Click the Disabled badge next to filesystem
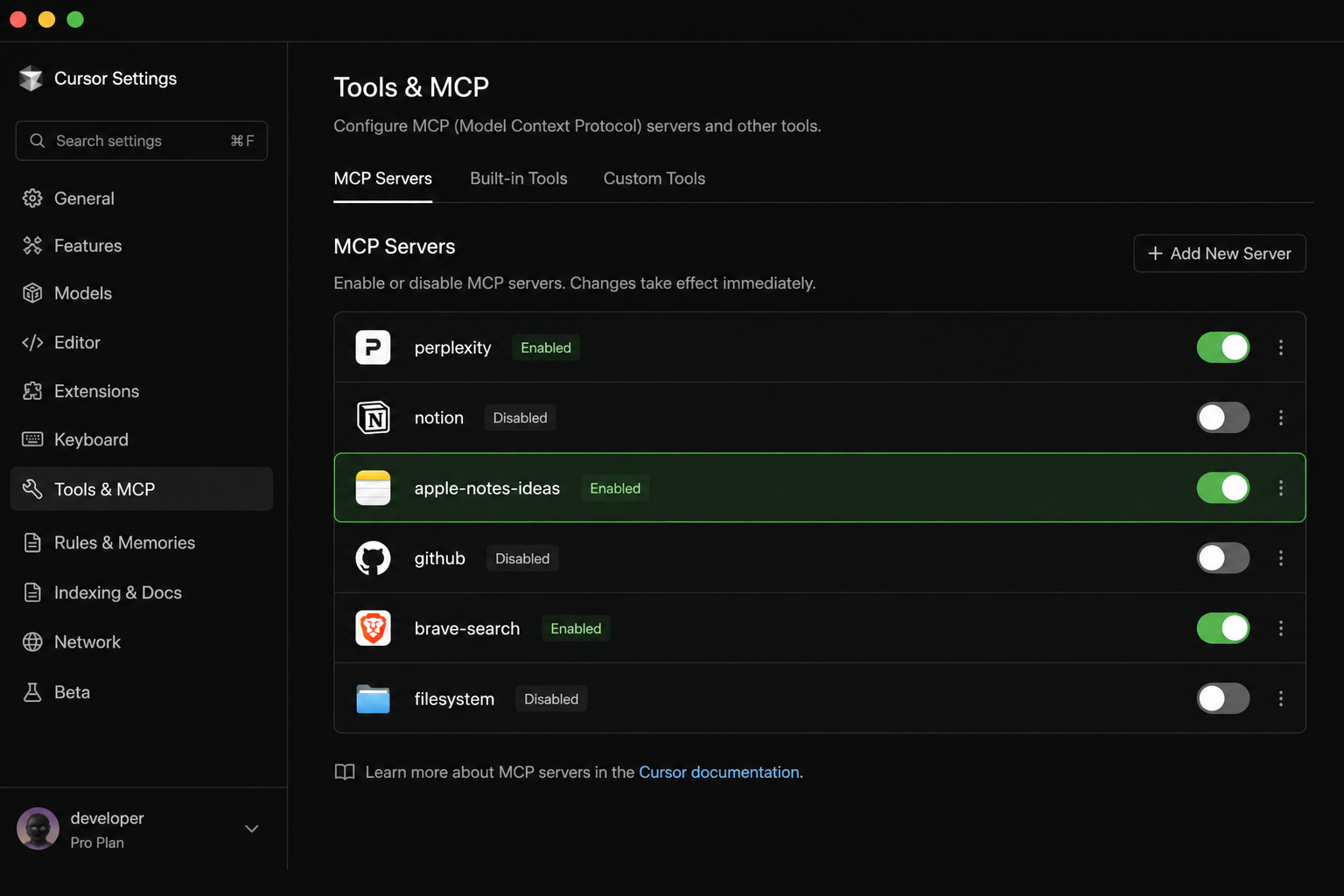Screen dimensions: 1344x896 tap(551, 698)
